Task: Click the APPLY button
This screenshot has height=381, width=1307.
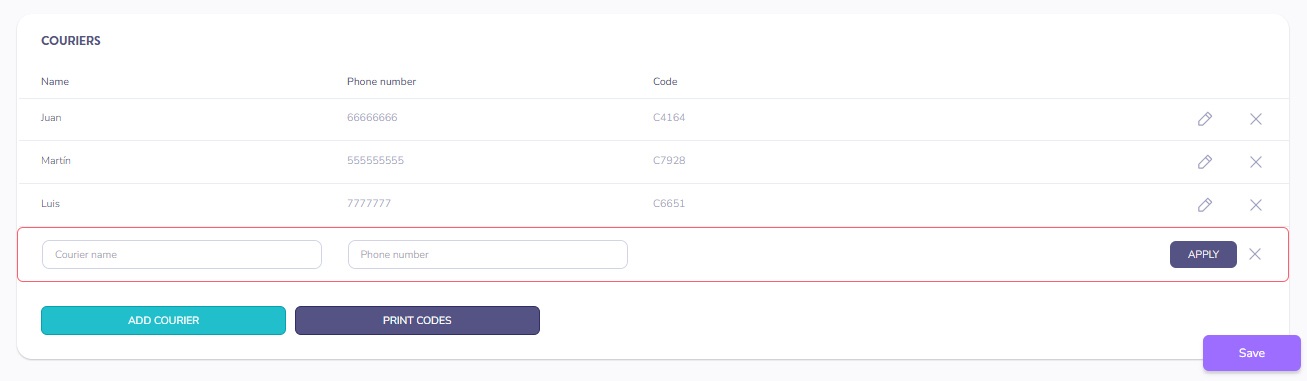Action: tap(1203, 255)
